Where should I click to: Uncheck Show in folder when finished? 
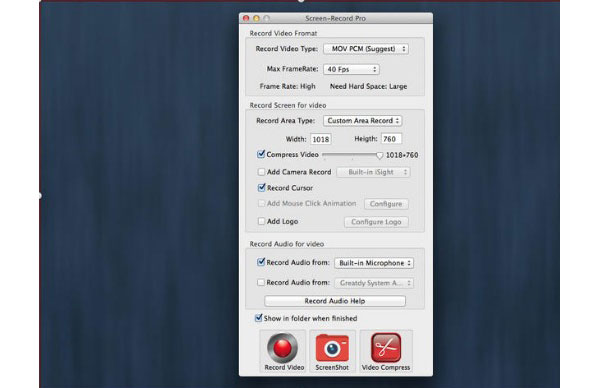tap(259, 318)
